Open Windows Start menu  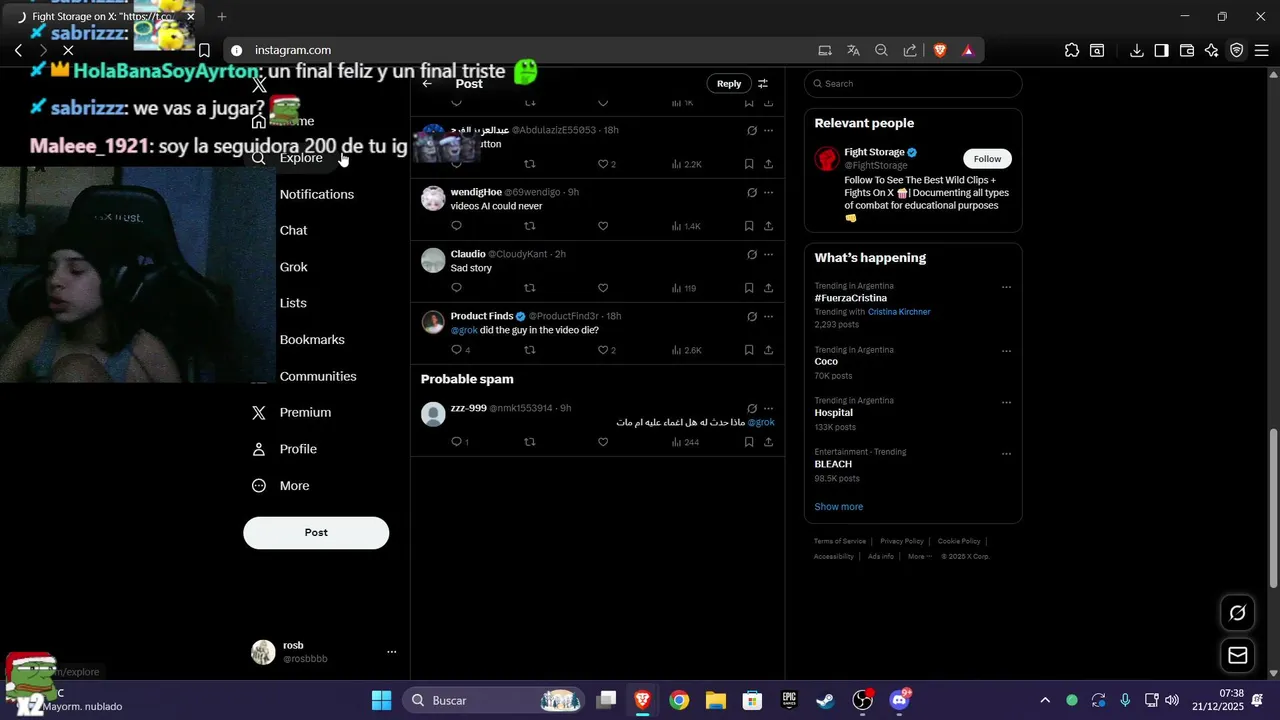click(x=382, y=700)
